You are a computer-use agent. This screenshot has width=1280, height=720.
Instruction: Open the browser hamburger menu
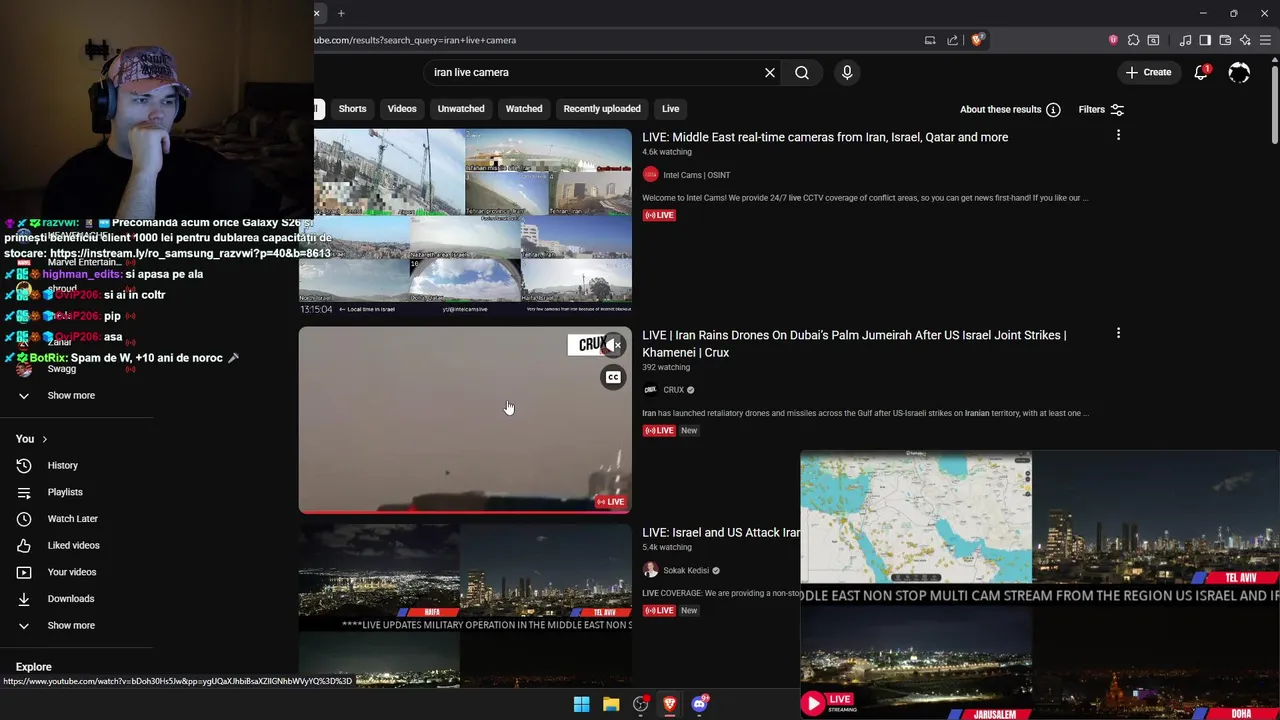click(x=1265, y=40)
